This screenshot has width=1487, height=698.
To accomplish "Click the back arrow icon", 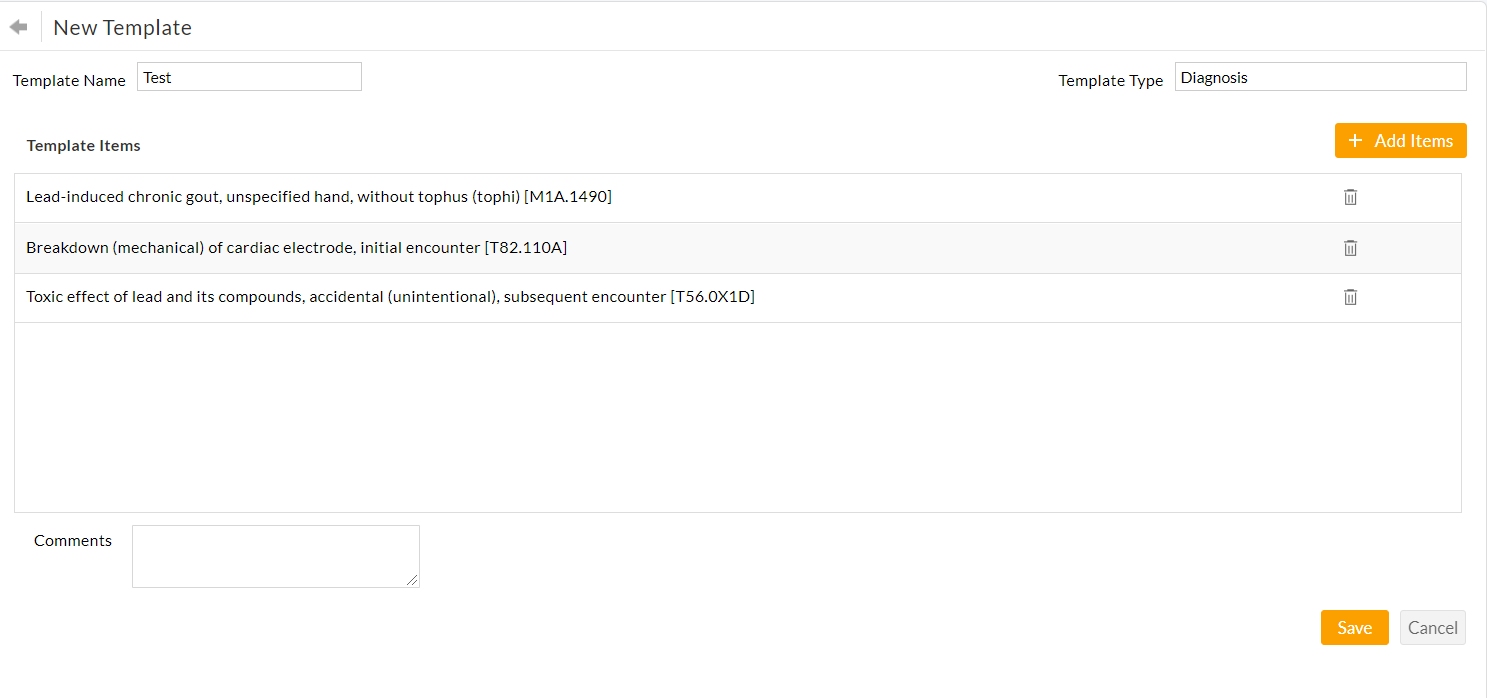I will tap(18, 27).
